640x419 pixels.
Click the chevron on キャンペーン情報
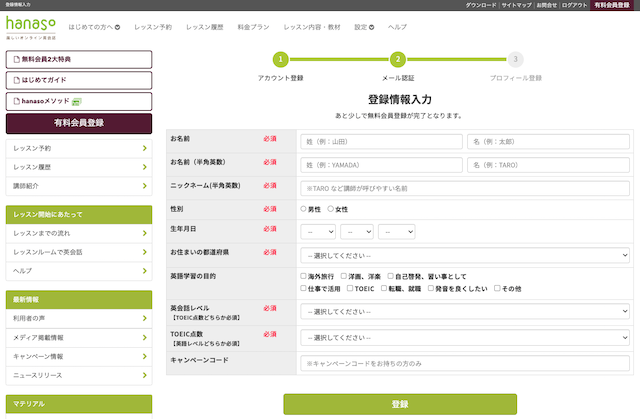click(144, 356)
